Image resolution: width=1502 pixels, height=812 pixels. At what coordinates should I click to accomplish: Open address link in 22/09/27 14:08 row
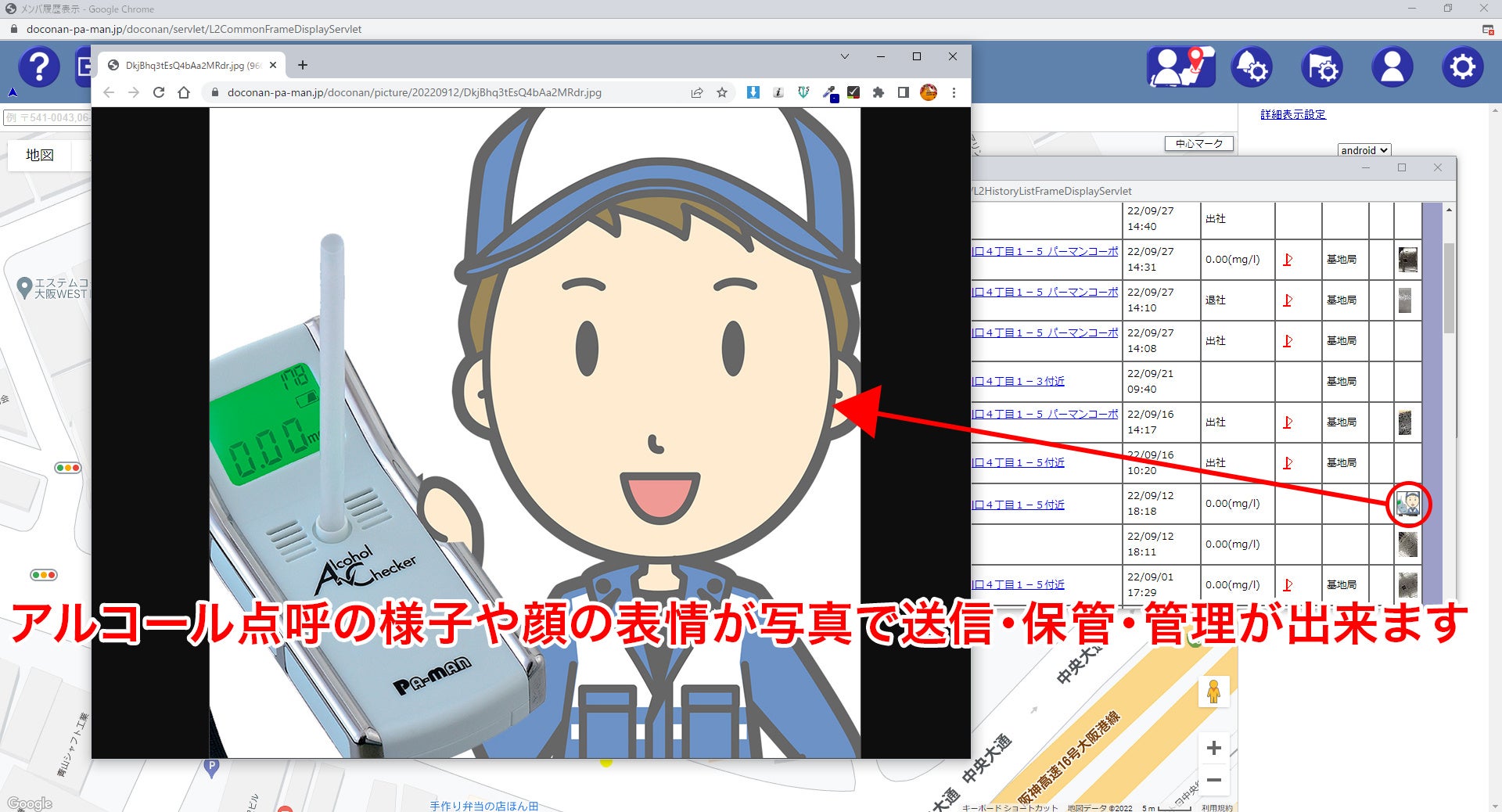coord(1045,332)
